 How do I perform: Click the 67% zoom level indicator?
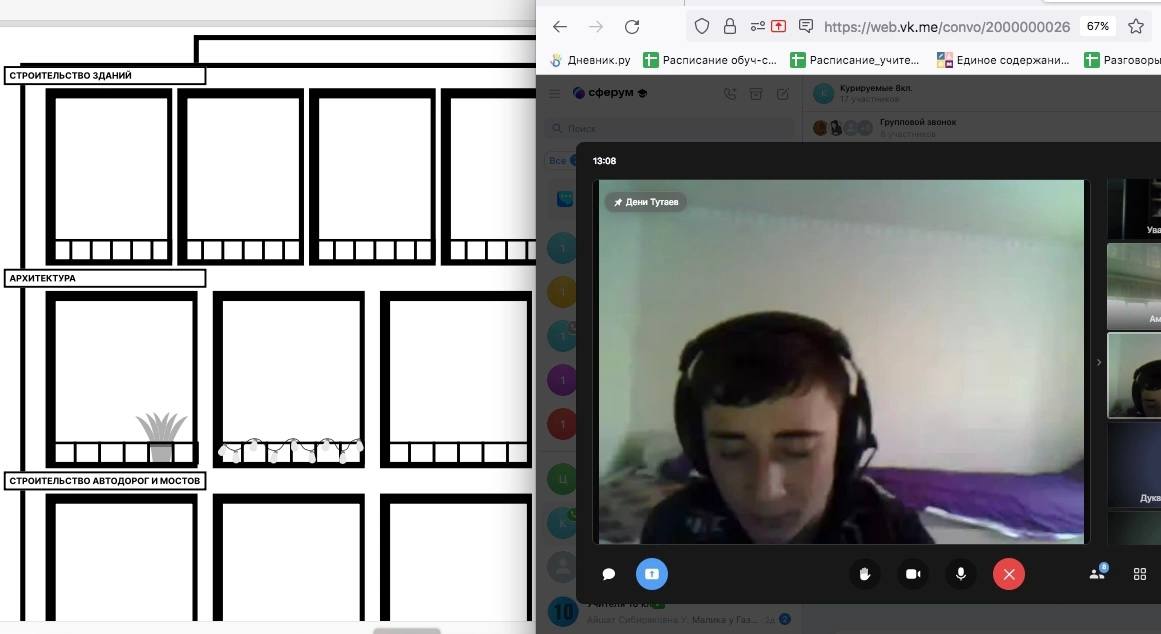point(1098,27)
